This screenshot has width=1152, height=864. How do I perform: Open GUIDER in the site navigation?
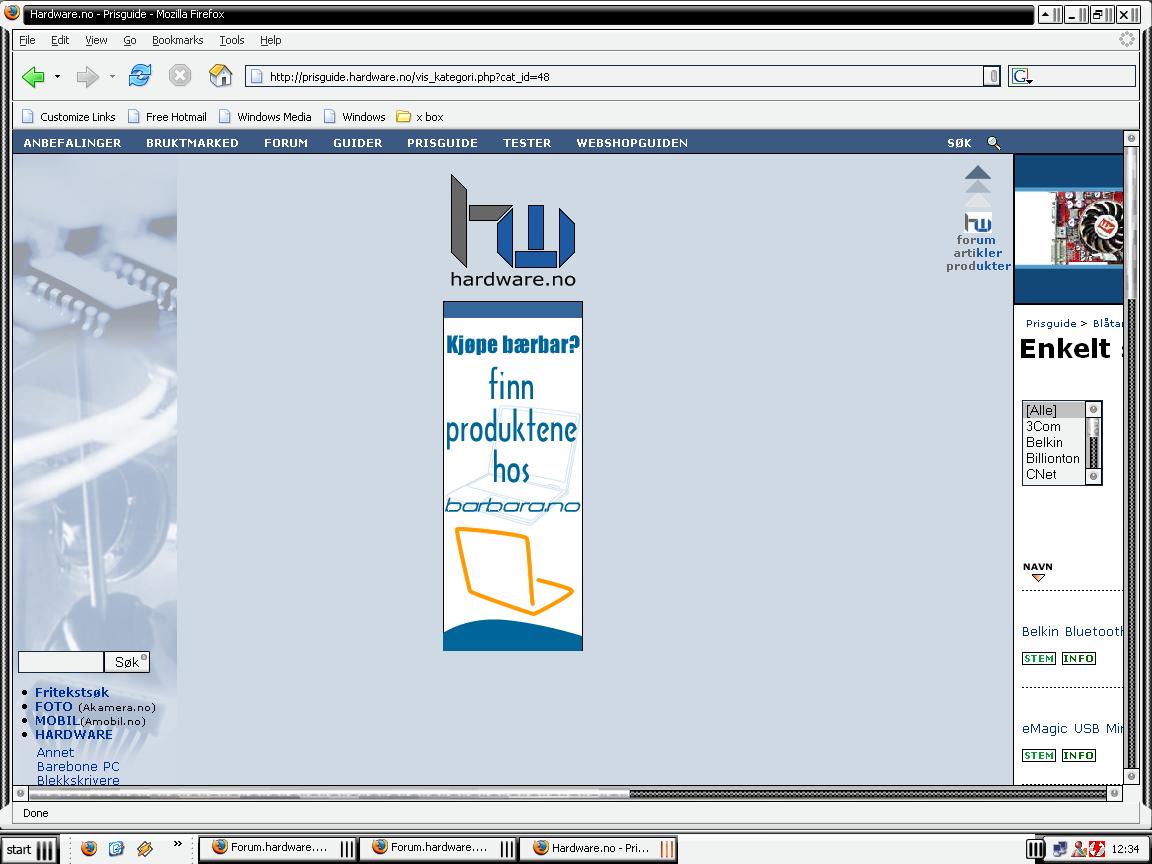click(x=357, y=143)
